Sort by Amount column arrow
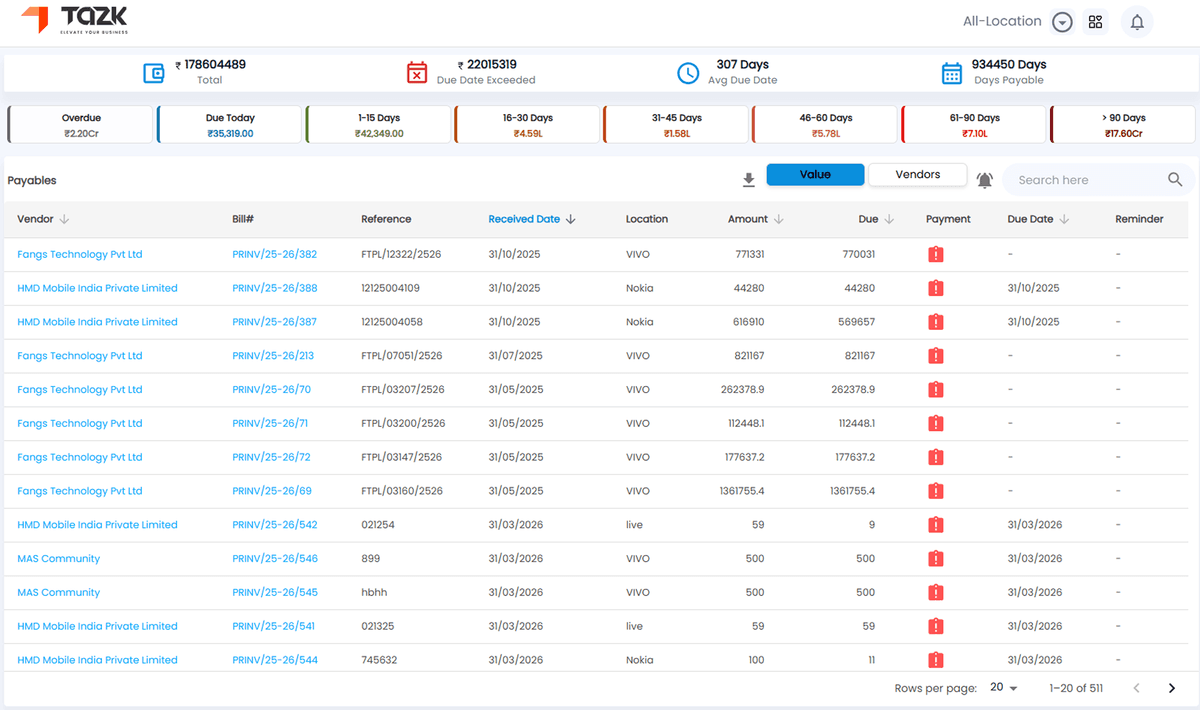 pyautogui.click(x=779, y=219)
